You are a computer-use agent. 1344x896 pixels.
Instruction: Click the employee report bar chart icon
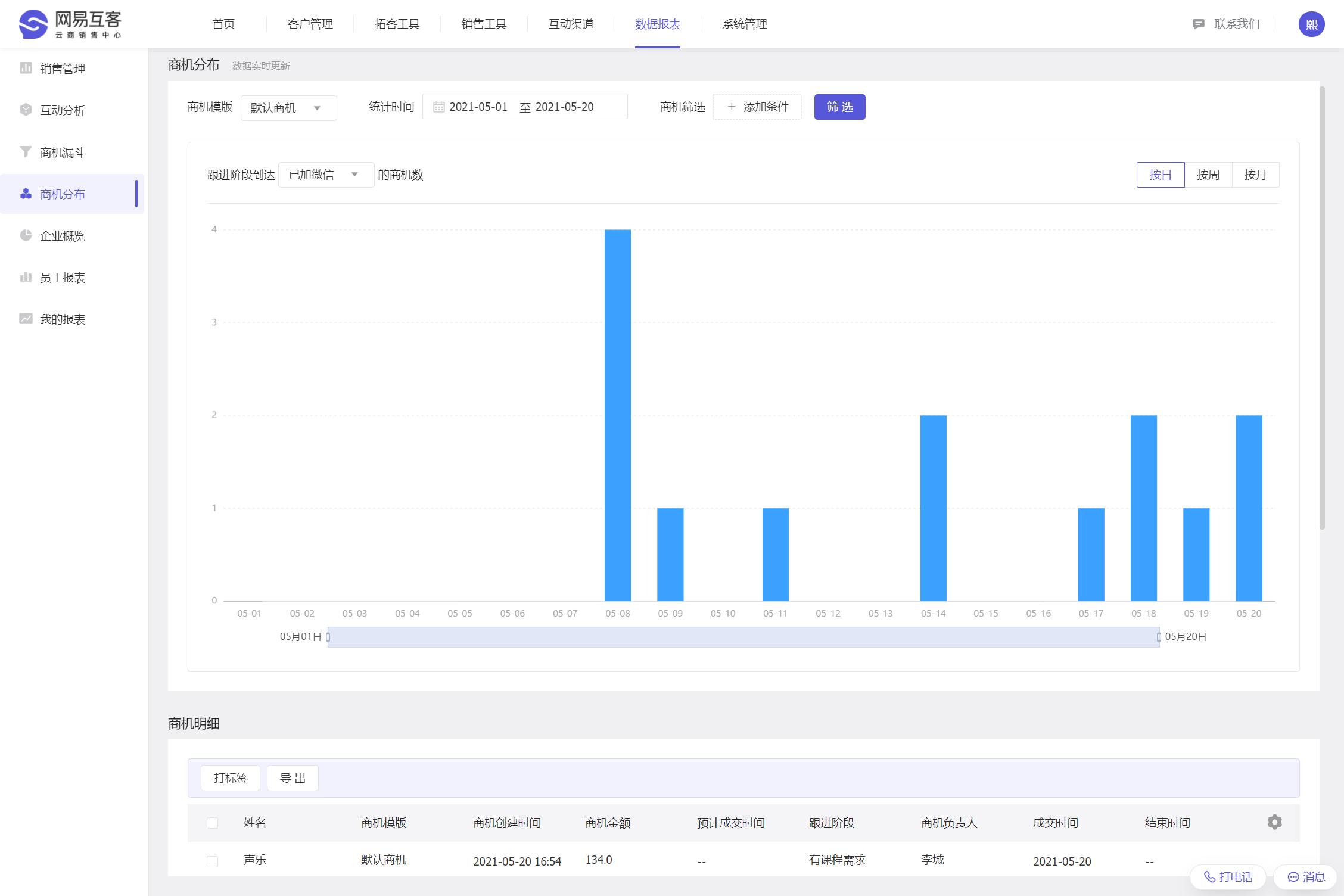click(26, 277)
